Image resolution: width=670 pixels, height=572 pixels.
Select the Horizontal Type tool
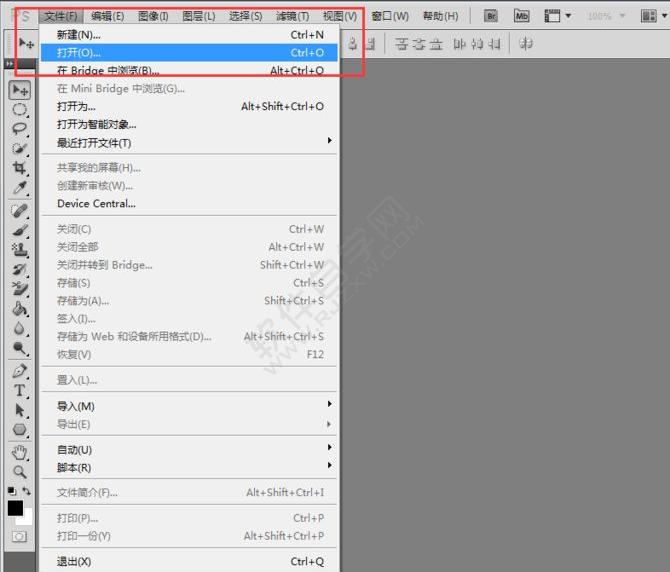click(20, 390)
